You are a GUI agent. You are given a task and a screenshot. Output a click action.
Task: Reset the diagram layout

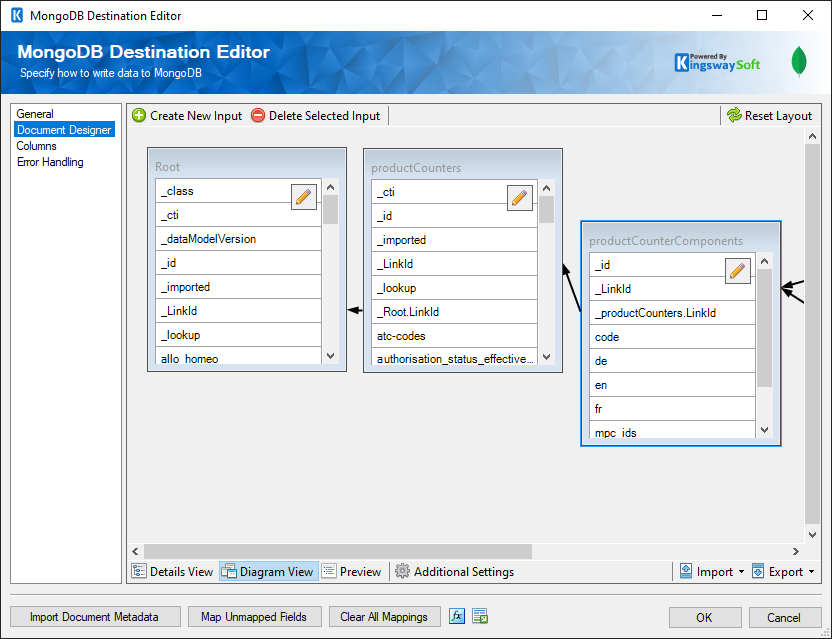(769, 116)
